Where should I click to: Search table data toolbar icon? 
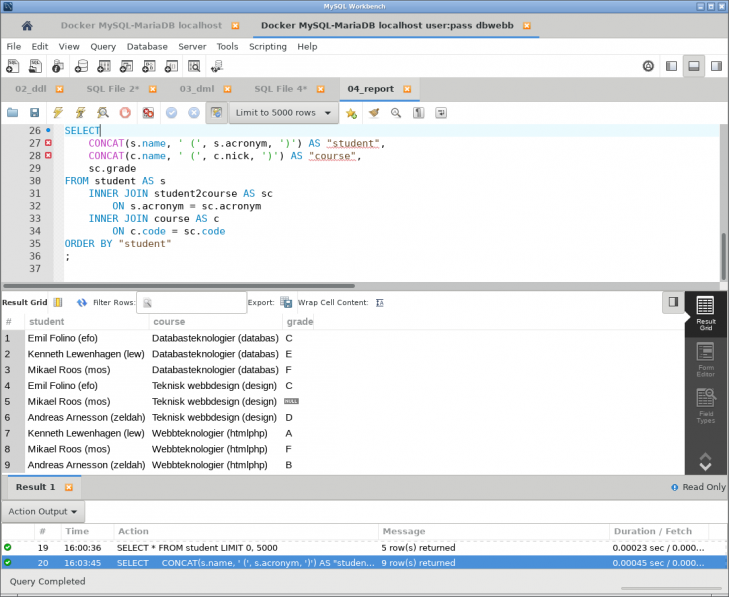tap(194, 66)
